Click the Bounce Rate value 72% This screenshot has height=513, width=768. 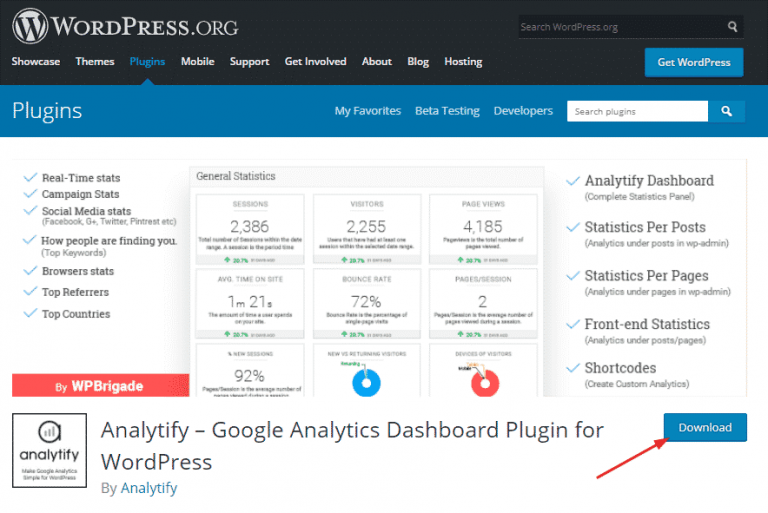coord(366,301)
